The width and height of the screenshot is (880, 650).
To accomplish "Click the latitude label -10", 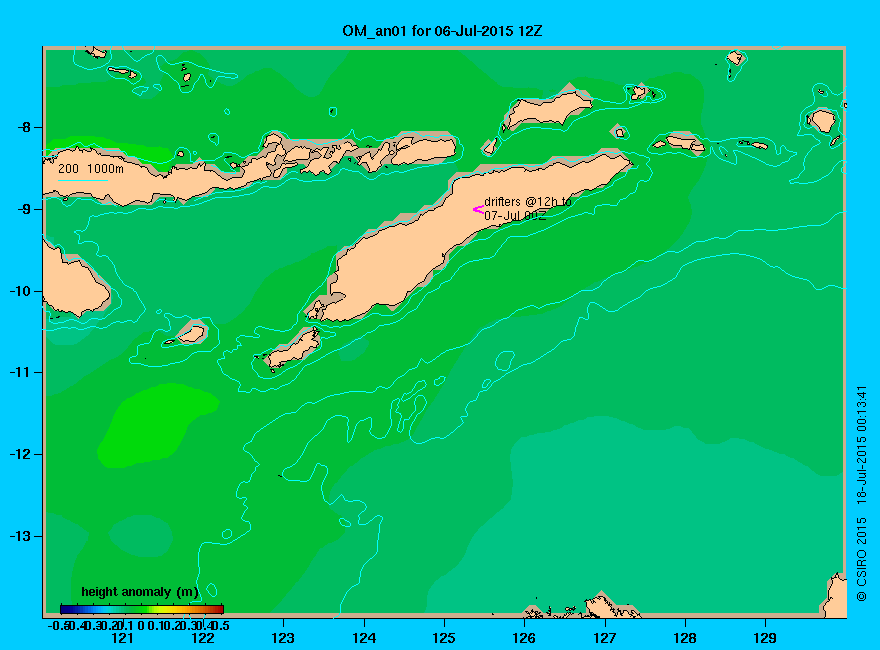I will [20, 291].
